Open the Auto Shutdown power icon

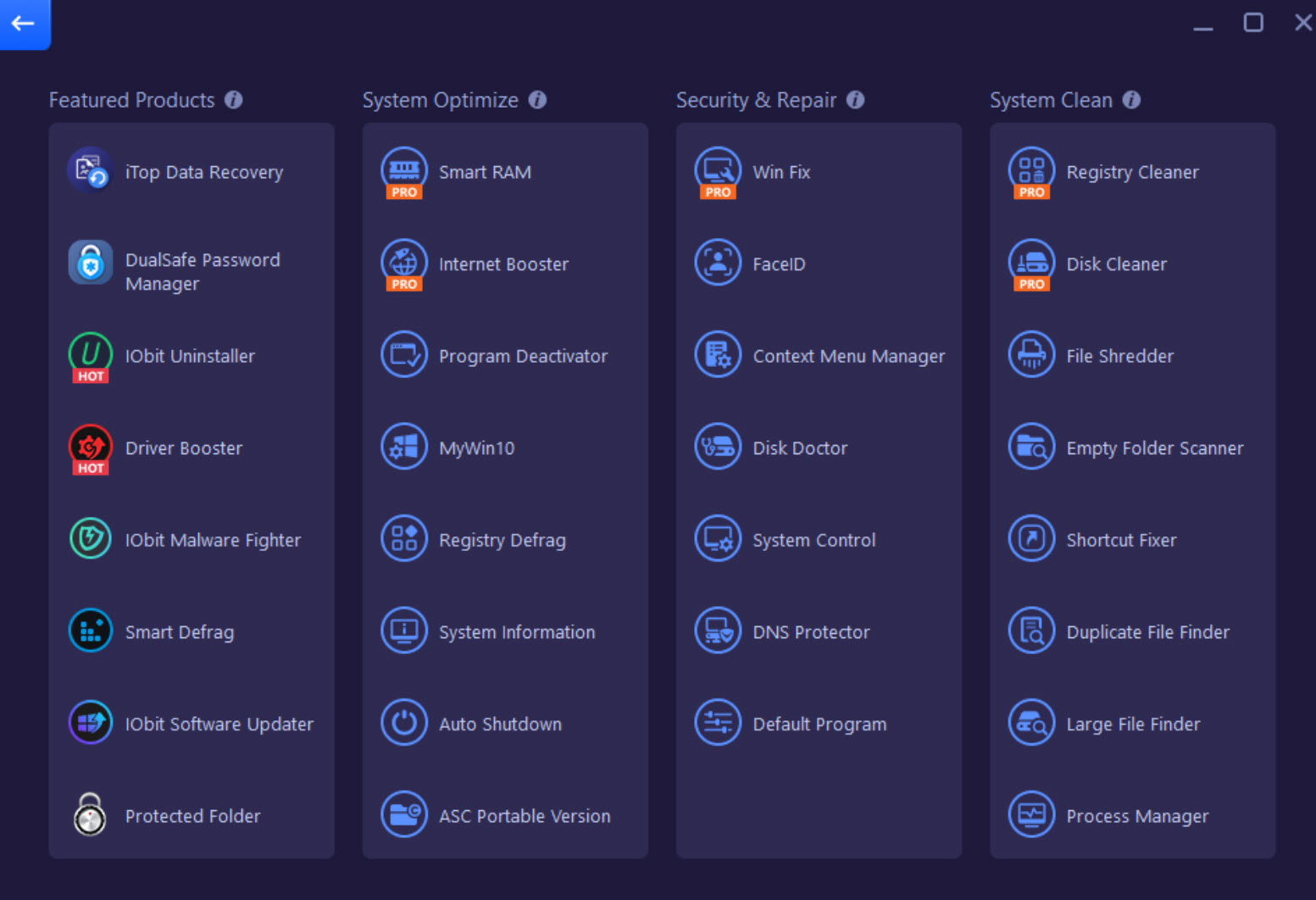coord(404,723)
